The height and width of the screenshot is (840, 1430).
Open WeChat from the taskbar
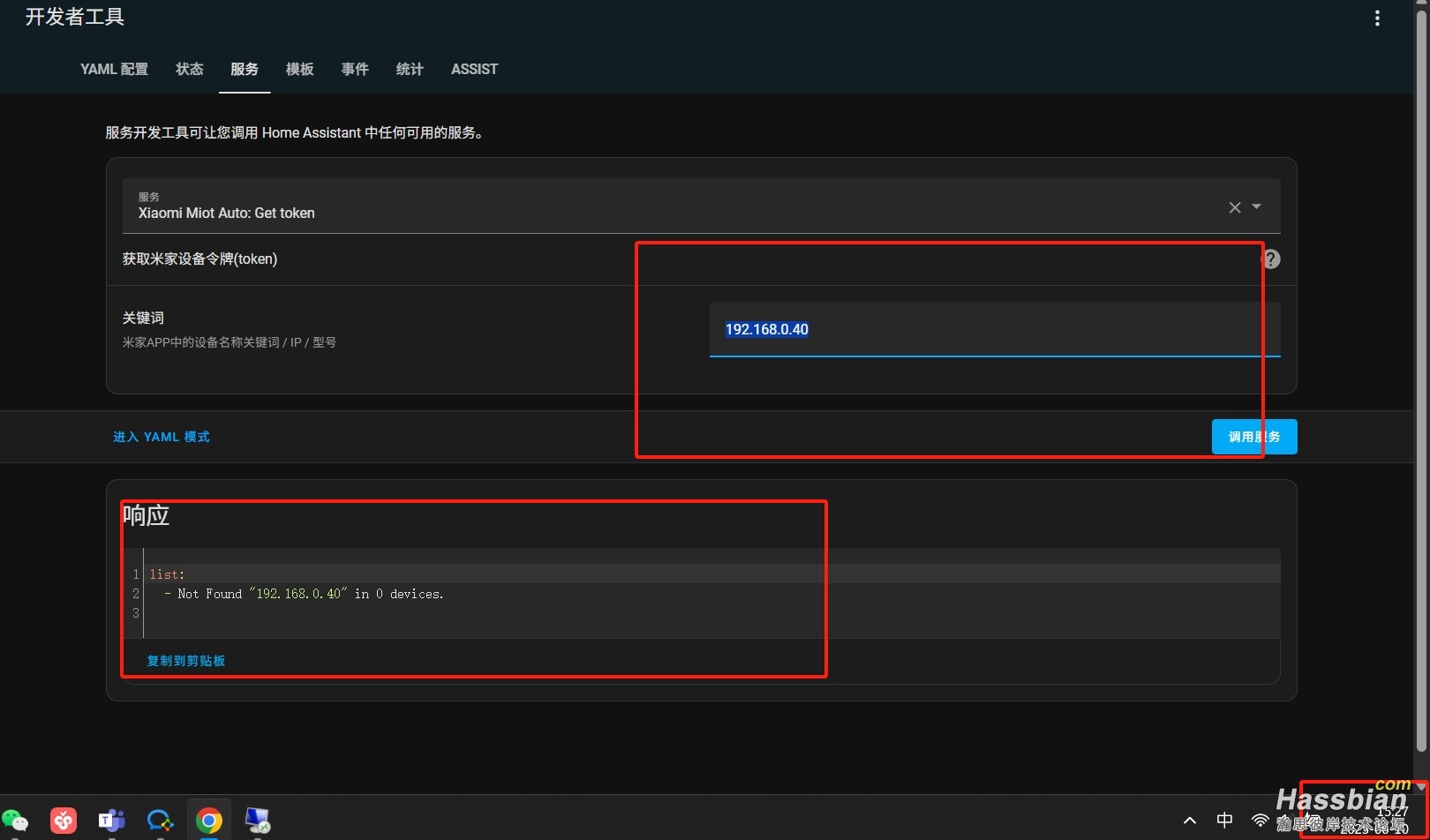(x=16, y=821)
